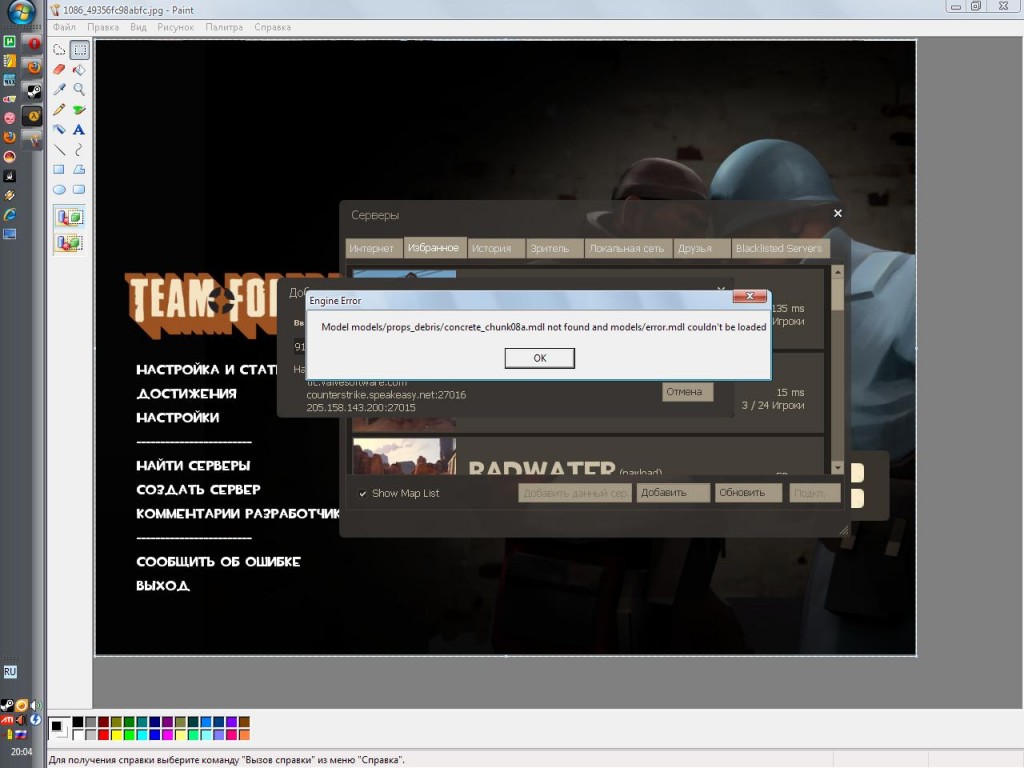Click the Добавить button in Серверы
The width and height of the screenshot is (1024, 768).
point(673,492)
